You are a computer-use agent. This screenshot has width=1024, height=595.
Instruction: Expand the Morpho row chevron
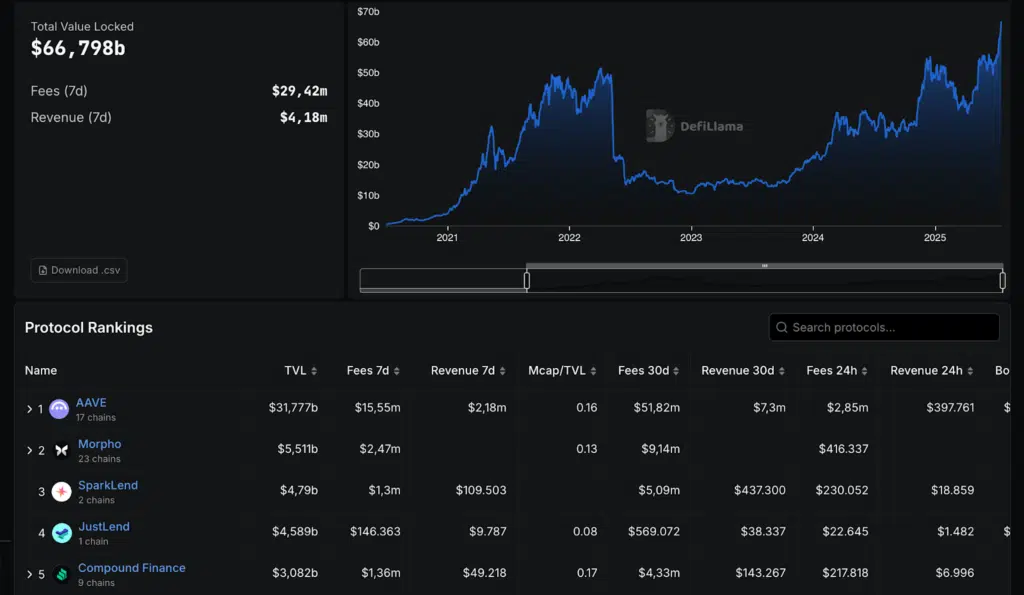(29, 451)
